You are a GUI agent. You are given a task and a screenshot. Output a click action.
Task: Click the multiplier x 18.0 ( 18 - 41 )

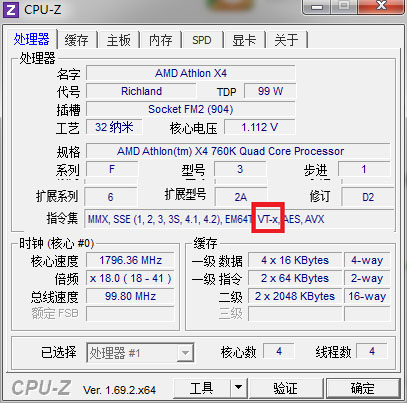click(130, 278)
